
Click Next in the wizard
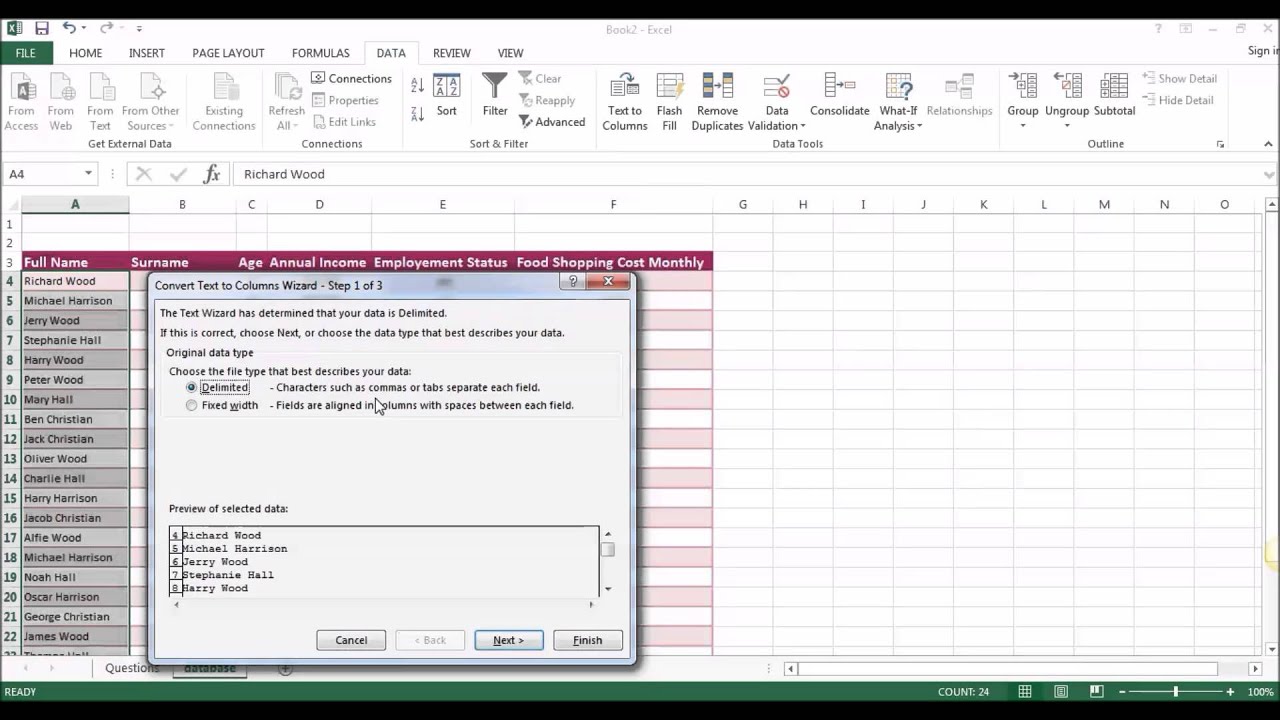[x=508, y=640]
